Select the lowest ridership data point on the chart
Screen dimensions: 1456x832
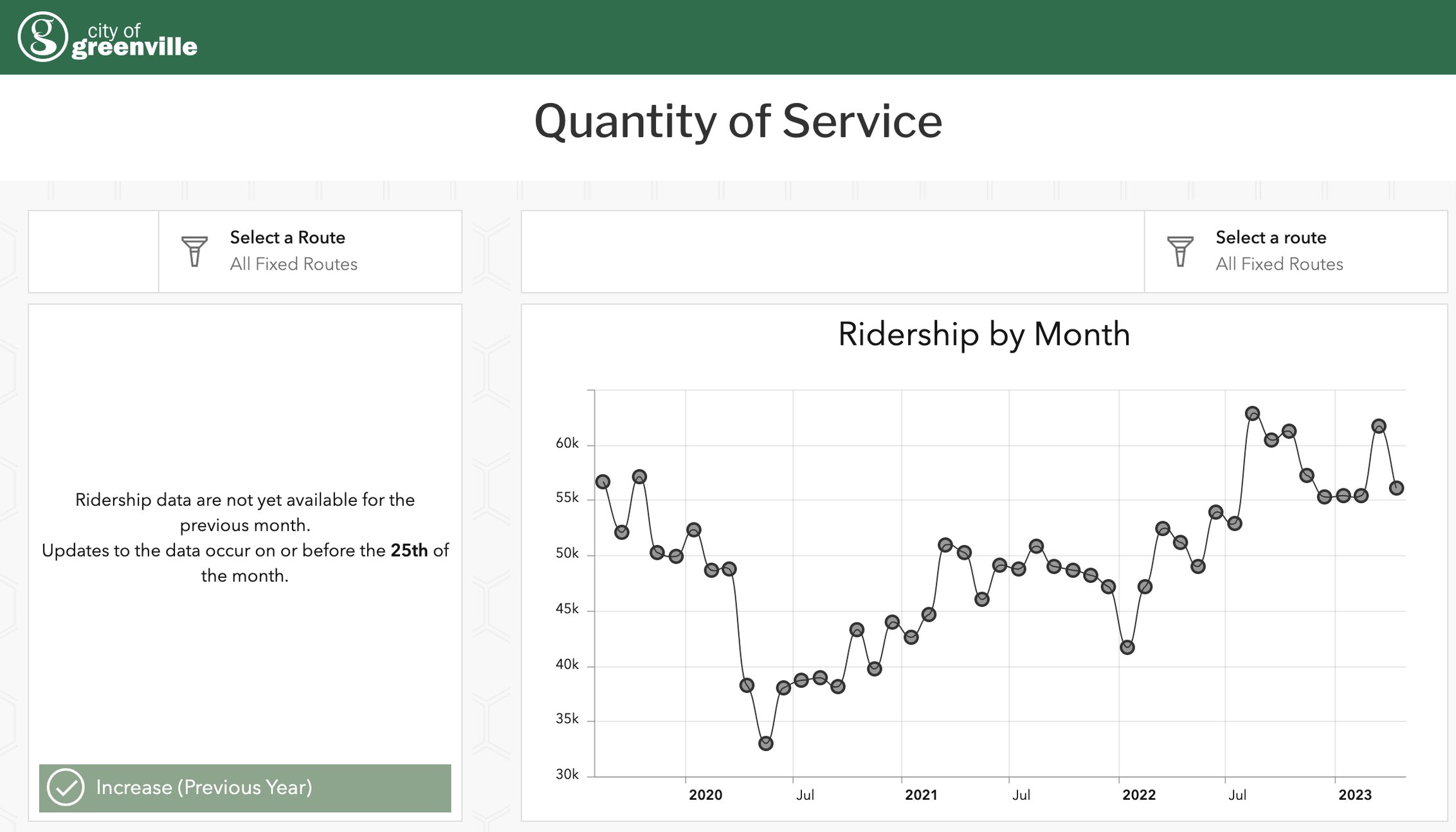[x=765, y=743]
